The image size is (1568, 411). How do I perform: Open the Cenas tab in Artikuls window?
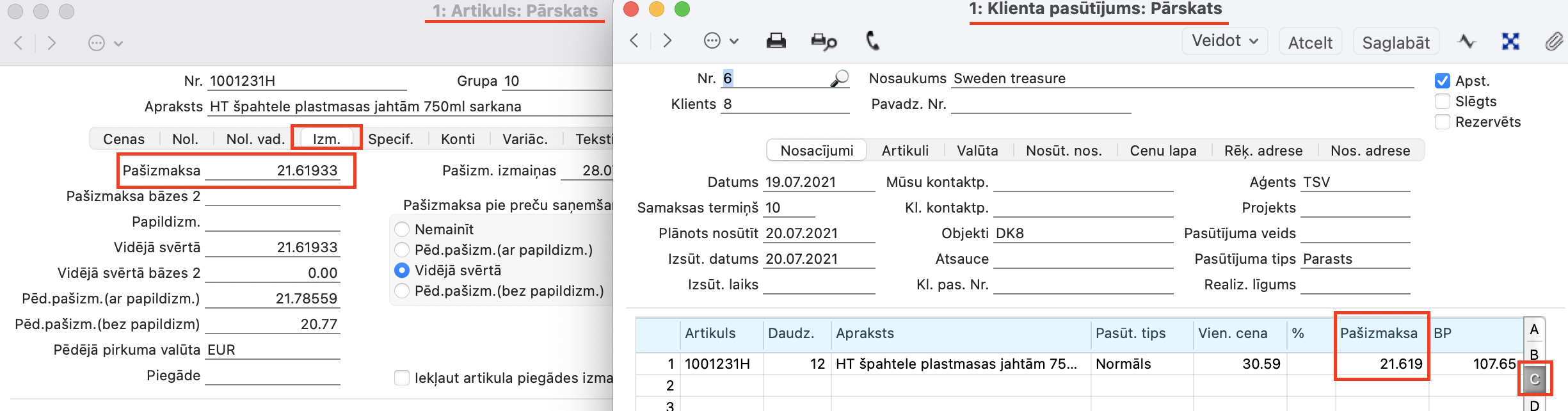[x=124, y=140]
